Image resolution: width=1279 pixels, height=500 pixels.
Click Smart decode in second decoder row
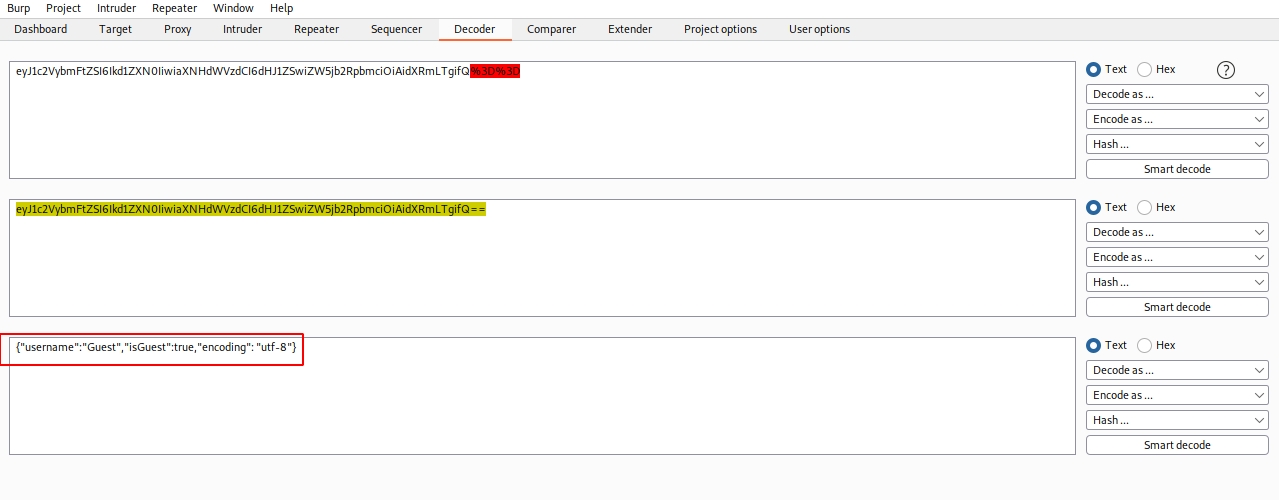(x=1177, y=308)
